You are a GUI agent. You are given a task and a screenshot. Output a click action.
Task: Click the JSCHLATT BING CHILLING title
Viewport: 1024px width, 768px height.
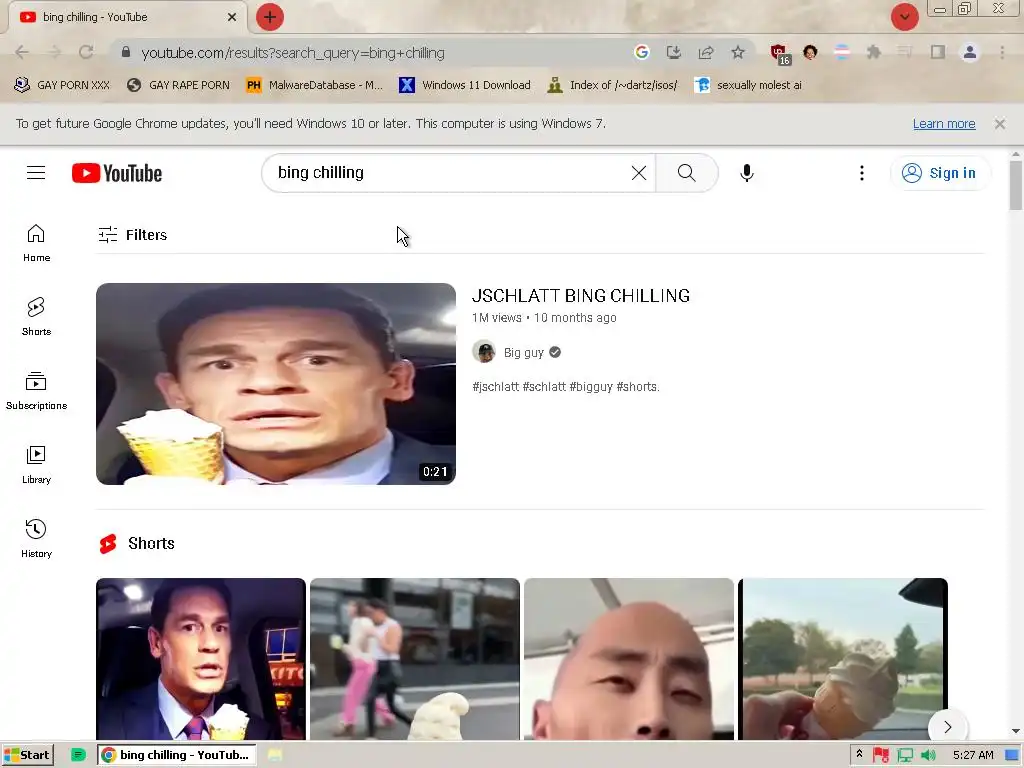click(581, 296)
